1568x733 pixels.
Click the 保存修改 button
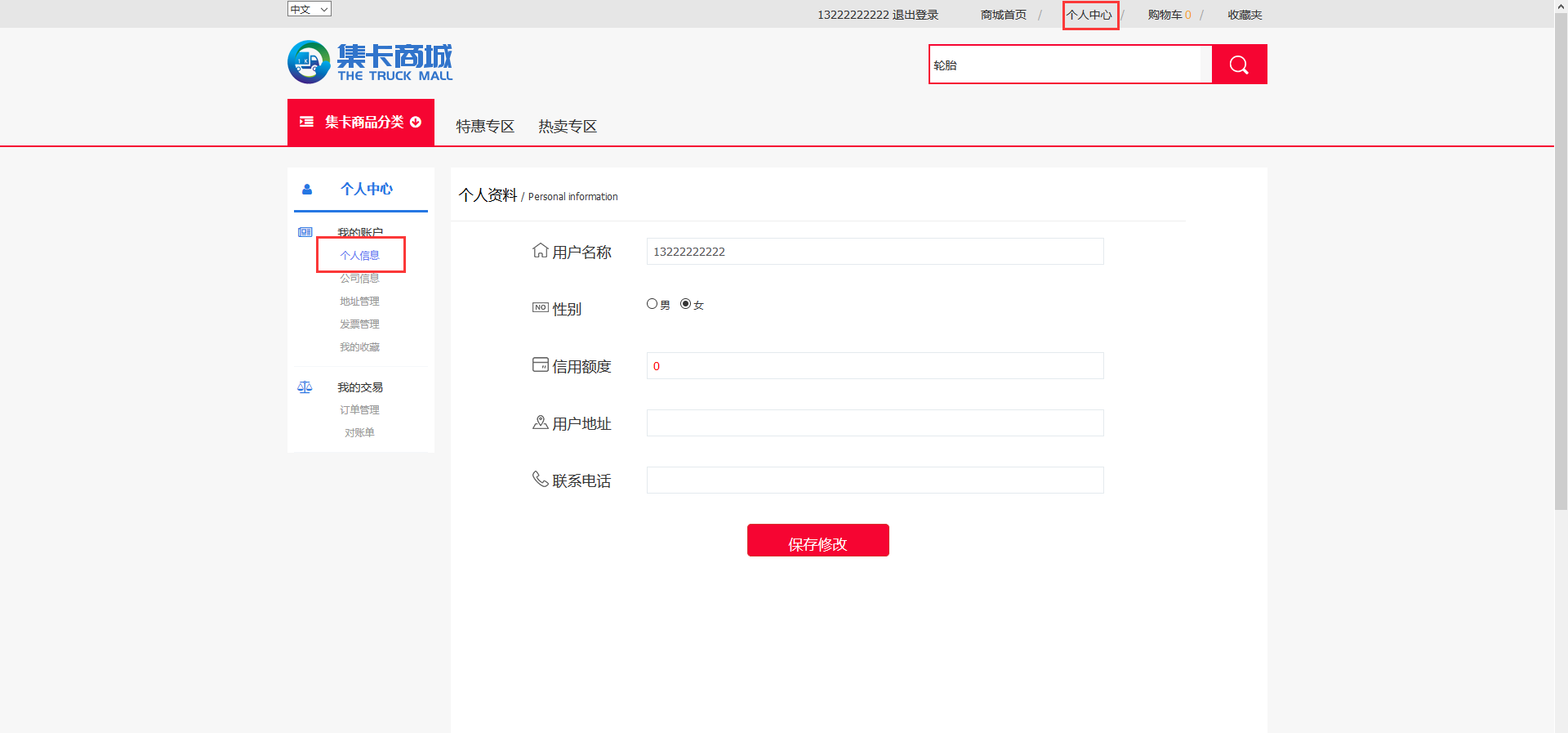tap(817, 540)
